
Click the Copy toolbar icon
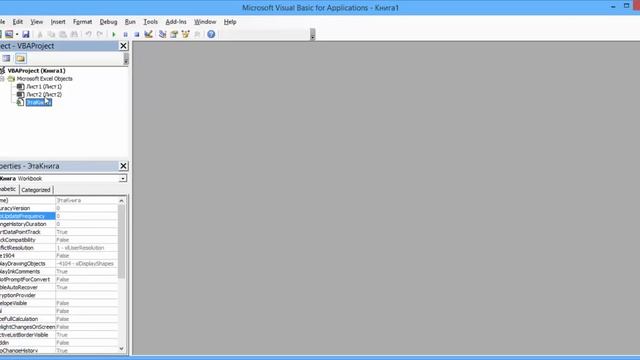51,34
